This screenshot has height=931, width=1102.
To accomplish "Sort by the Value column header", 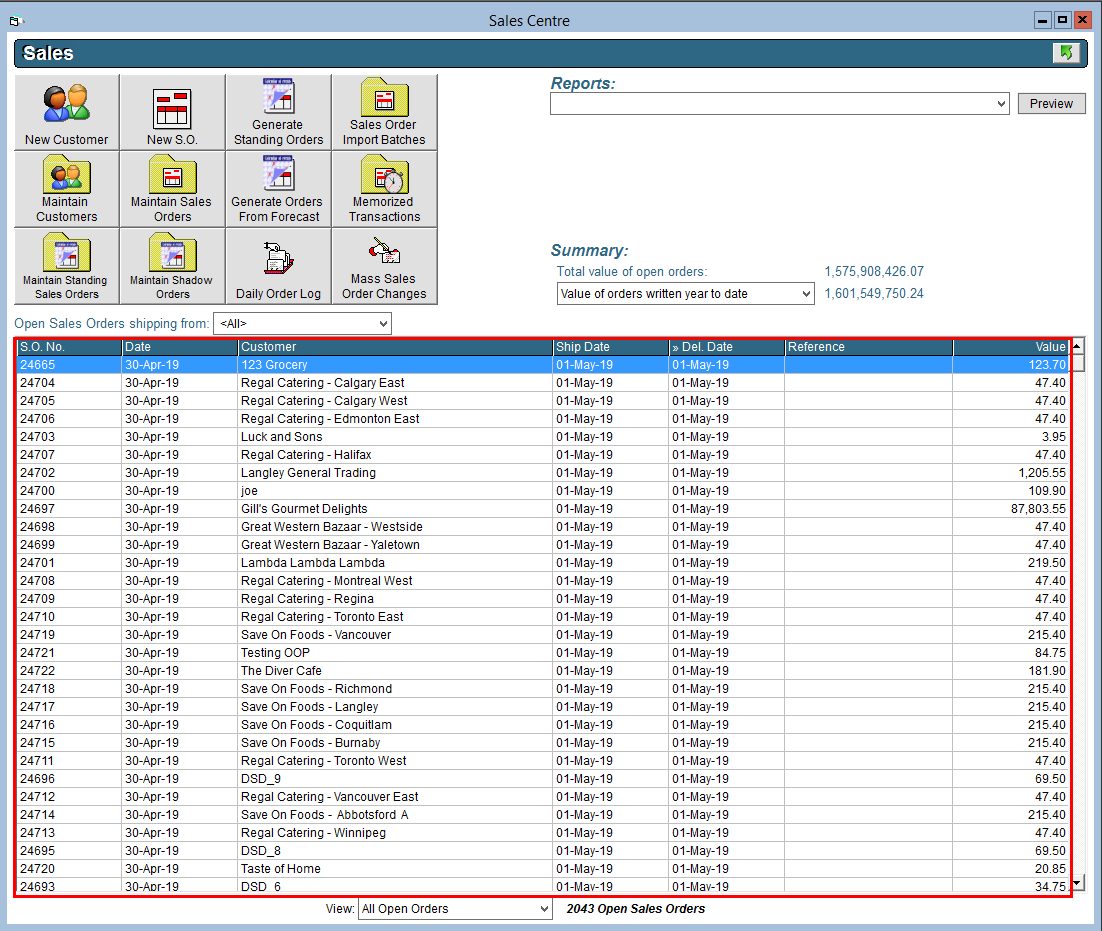I will (1011, 346).
